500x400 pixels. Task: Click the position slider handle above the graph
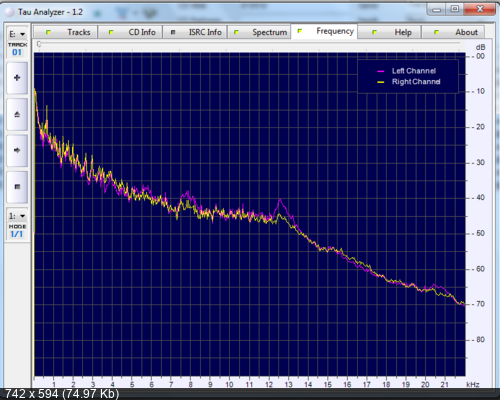point(39,44)
